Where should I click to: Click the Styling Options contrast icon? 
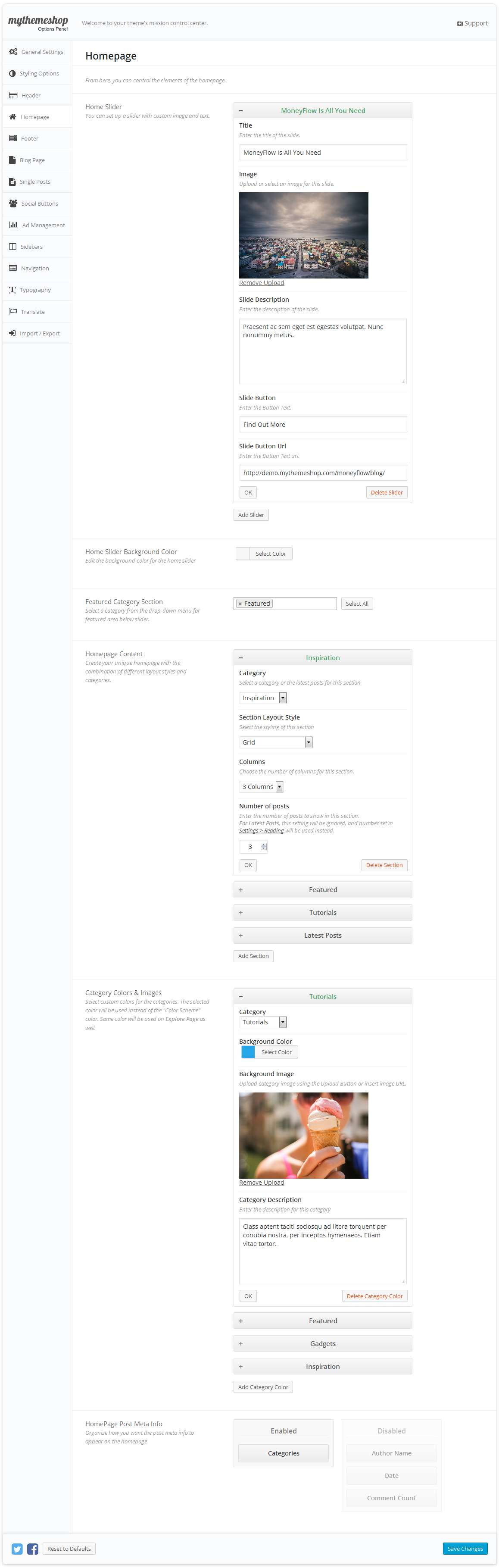12,74
